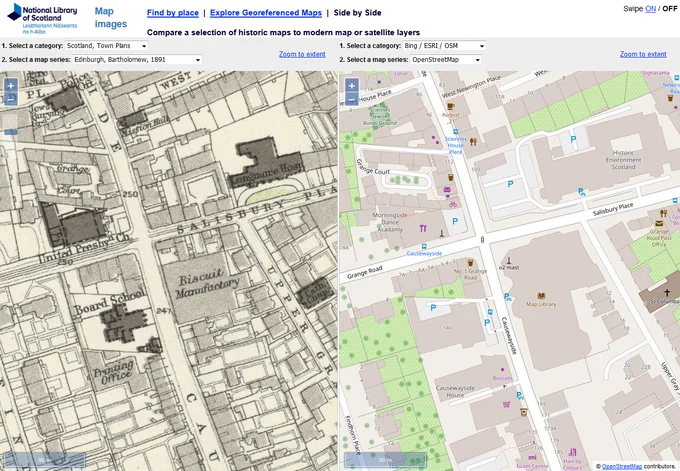Click Zoom to extent for the left map
The height and width of the screenshot is (471, 680).
click(x=302, y=54)
